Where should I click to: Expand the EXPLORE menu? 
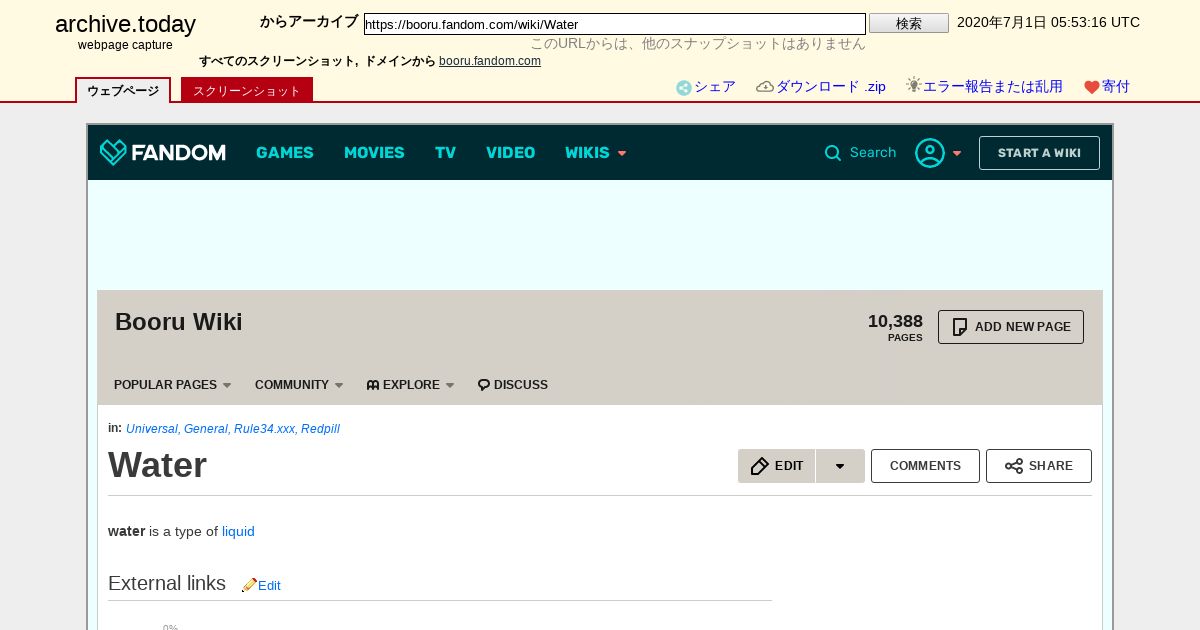[411, 385]
